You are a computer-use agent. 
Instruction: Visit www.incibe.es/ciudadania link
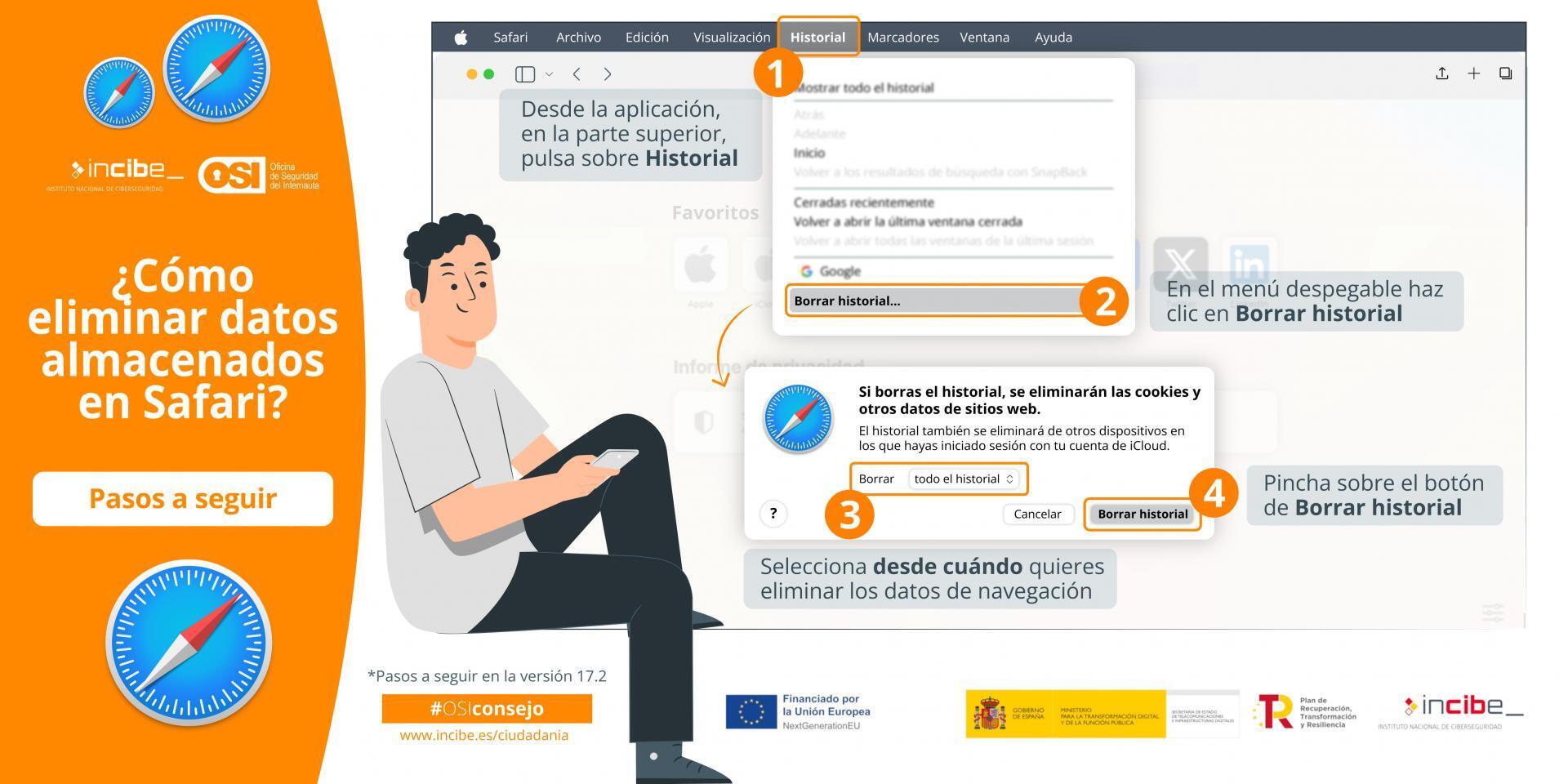pos(483,735)
